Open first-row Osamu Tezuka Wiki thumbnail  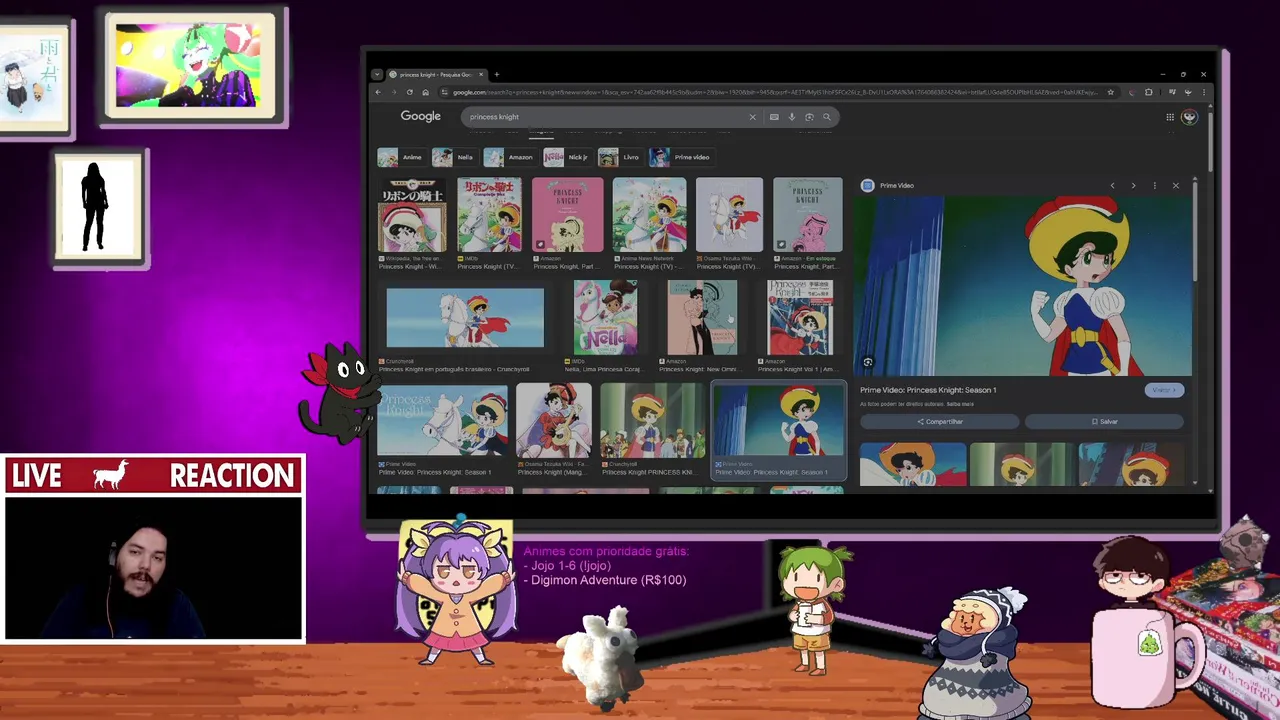[729, 215]
